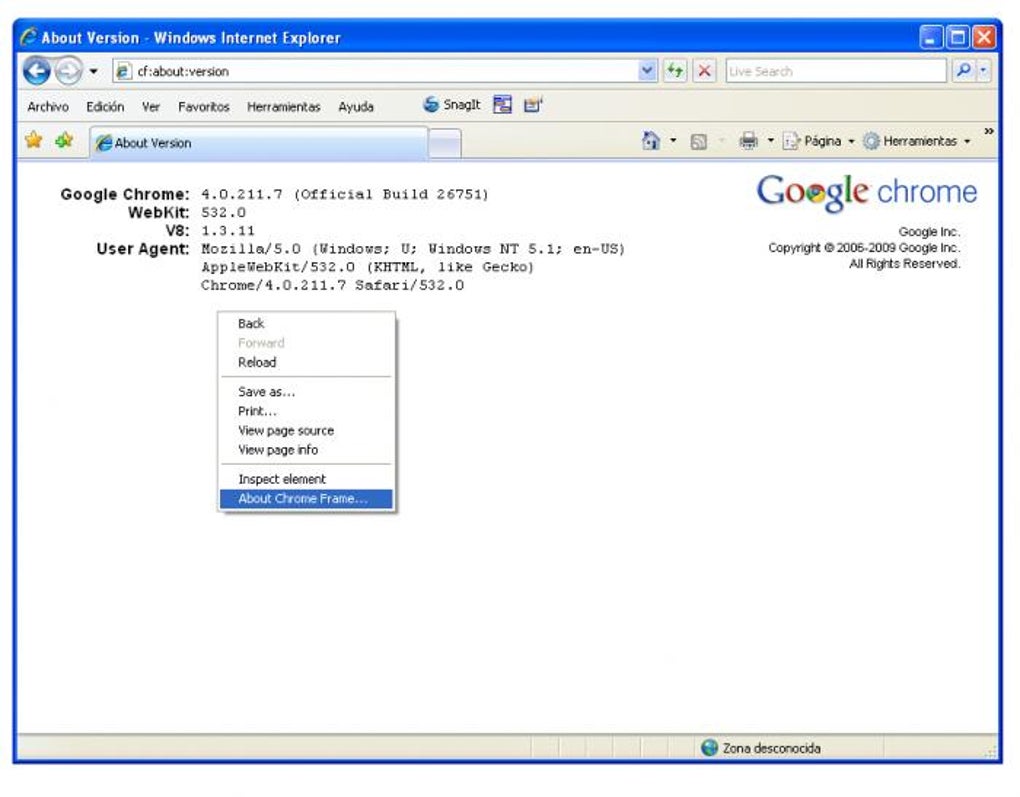Click WebKit version value 532.0
This screenshot has height=797, width=1020.
(x=223, y=213)
